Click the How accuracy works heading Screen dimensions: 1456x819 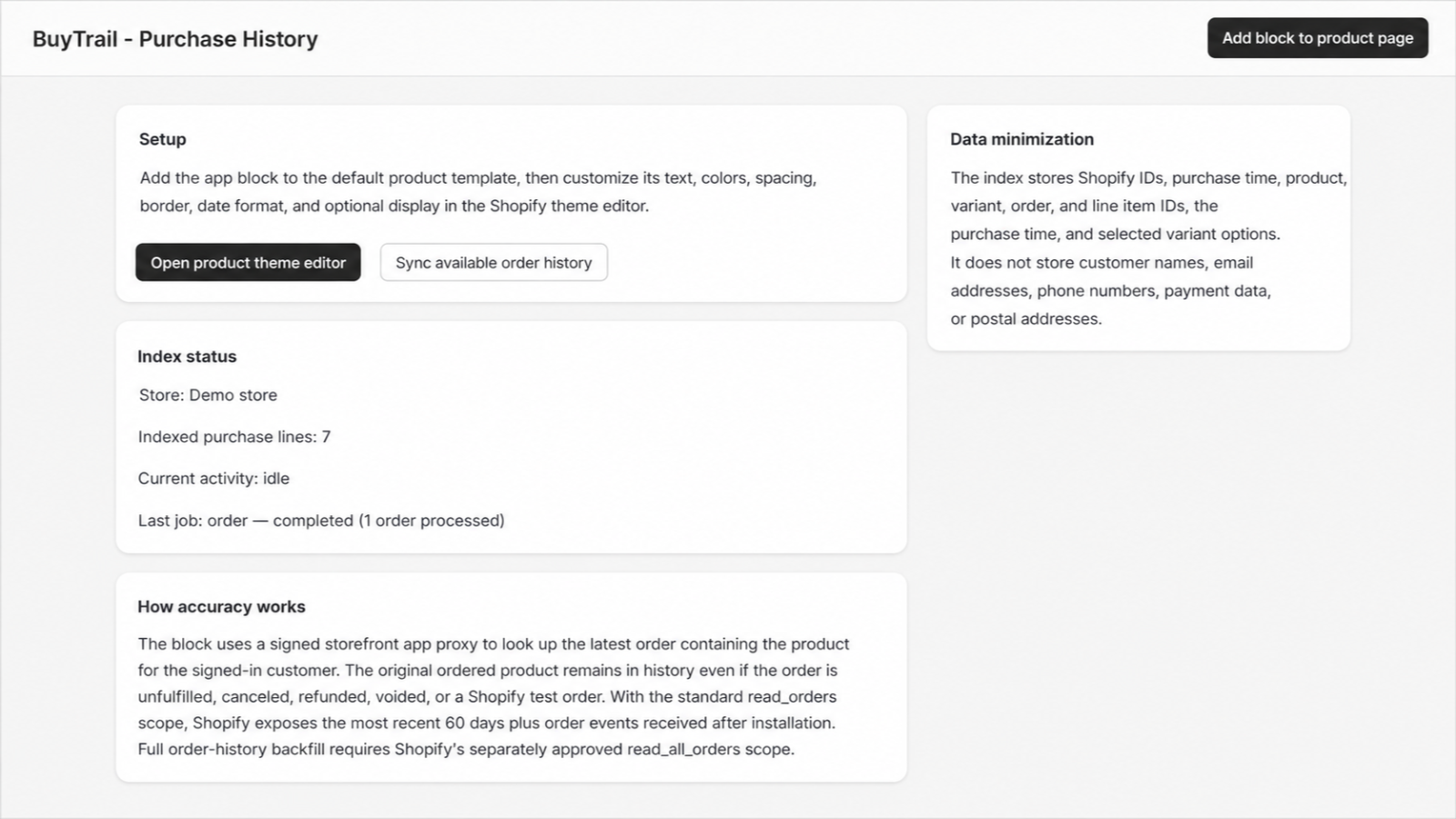coord(221,607)
